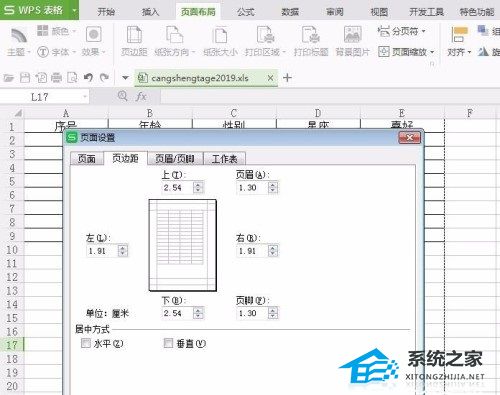The width and height of the screenshot is (500, 395).
Task: Open the 公式 ribbon tab
Action: 246,12
